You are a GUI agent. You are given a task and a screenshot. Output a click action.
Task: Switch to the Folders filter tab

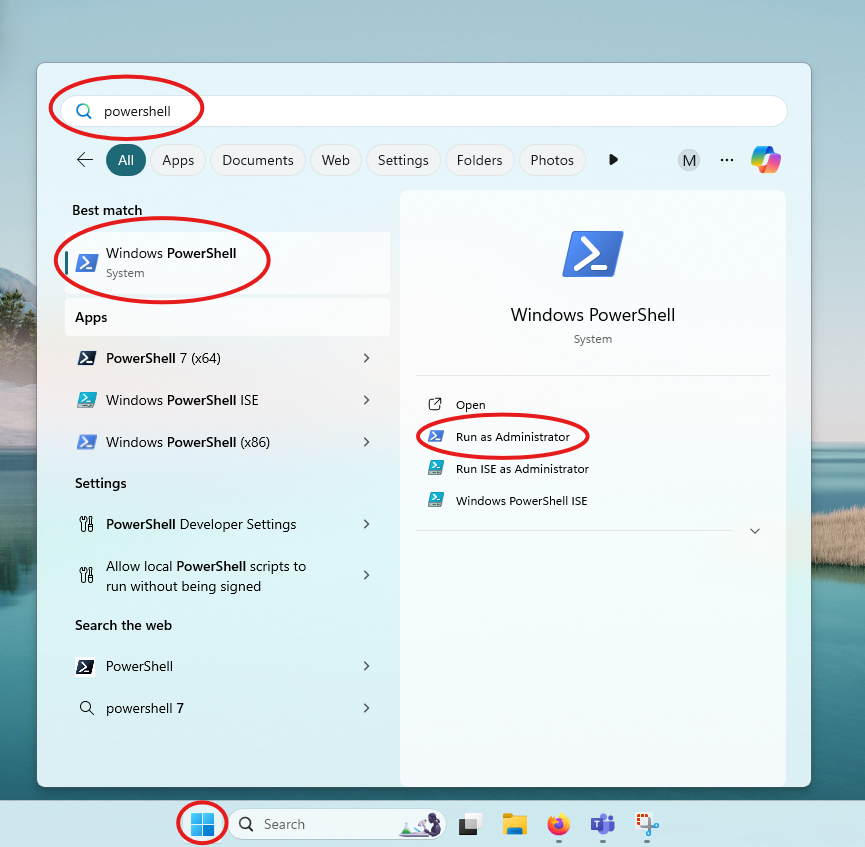(479, 160)
